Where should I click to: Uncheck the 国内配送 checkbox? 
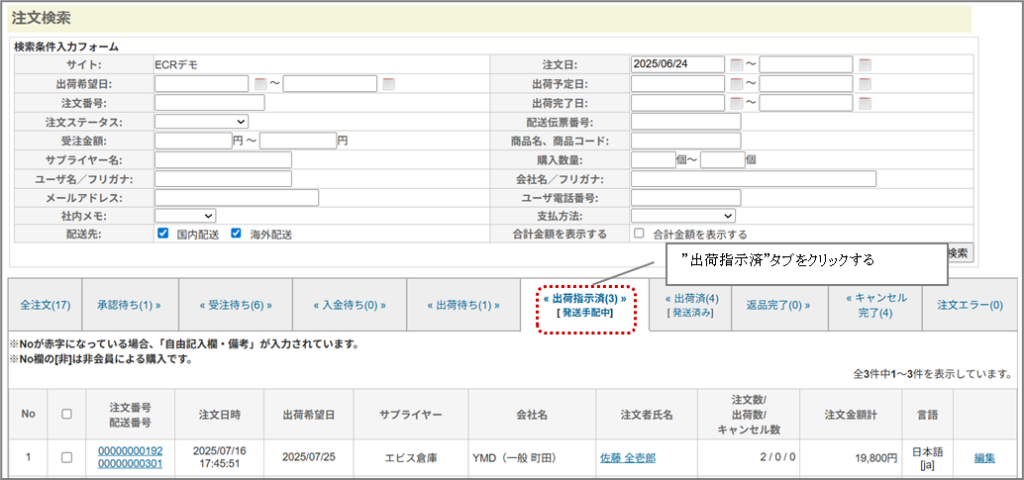point(163,234)
